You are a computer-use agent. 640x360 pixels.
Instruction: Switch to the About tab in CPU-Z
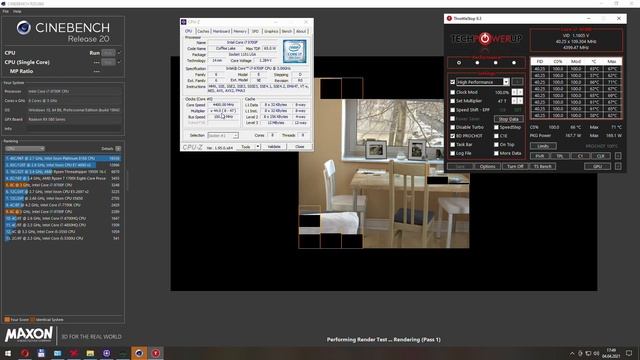301,31
